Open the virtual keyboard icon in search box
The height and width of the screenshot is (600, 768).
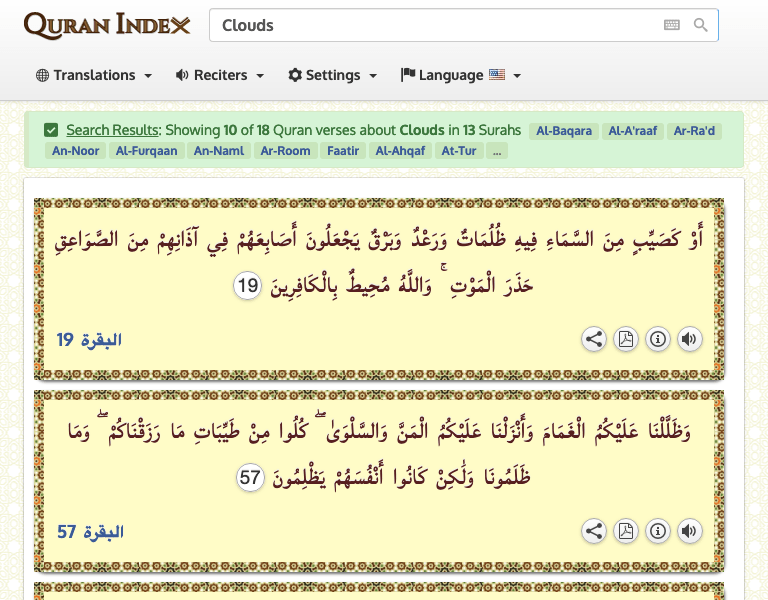pyautogui.click(x=672, y=25)
